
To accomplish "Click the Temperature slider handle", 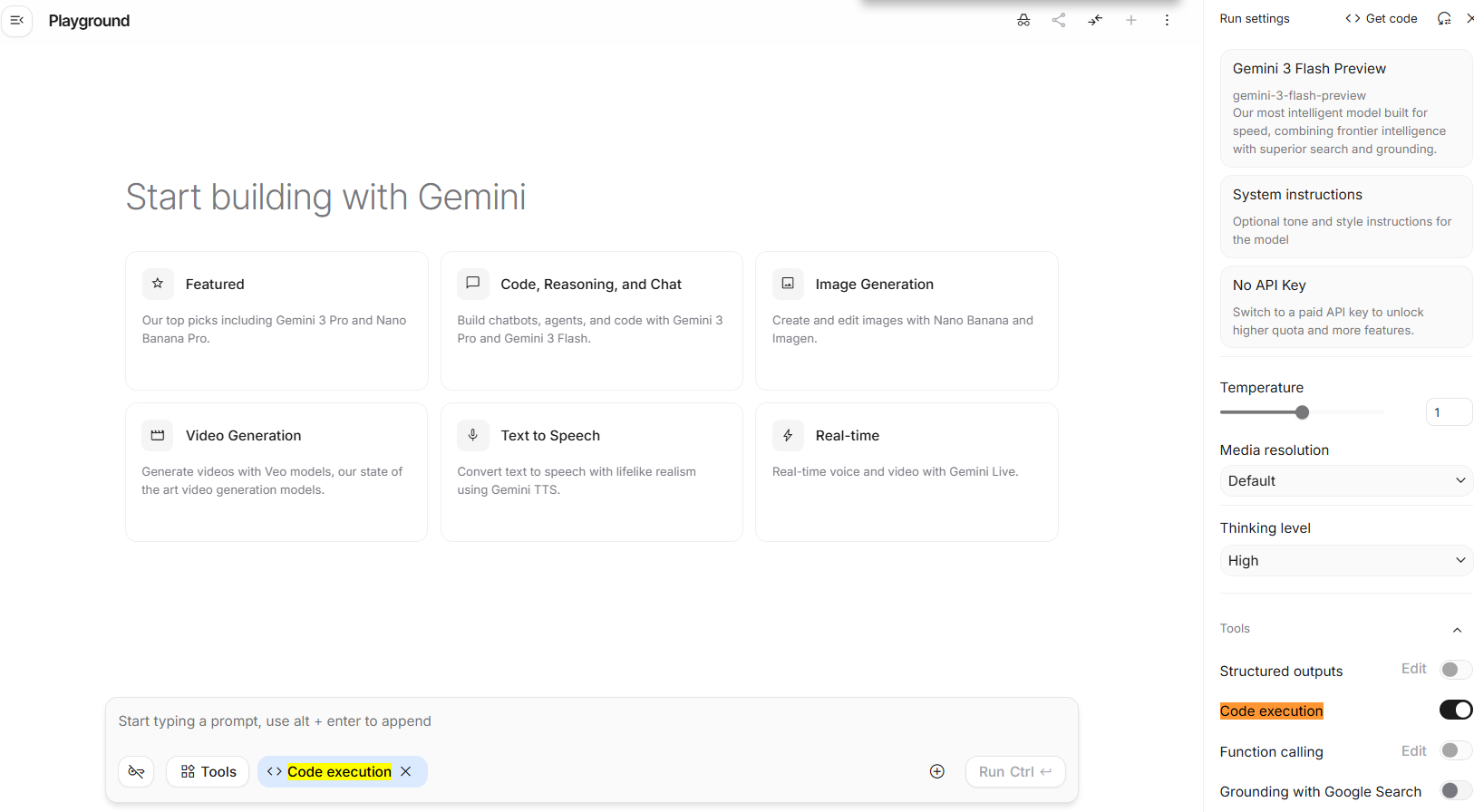I will click(x=1302, y=412).
